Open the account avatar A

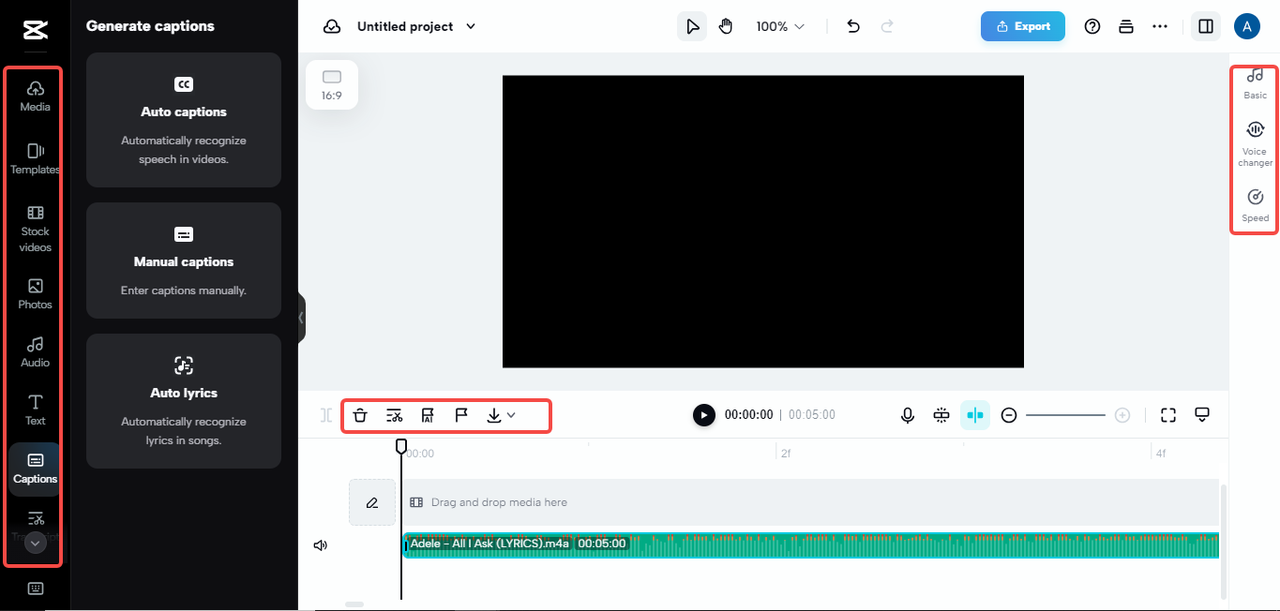pyautogui.click(x=1247, y=27)
